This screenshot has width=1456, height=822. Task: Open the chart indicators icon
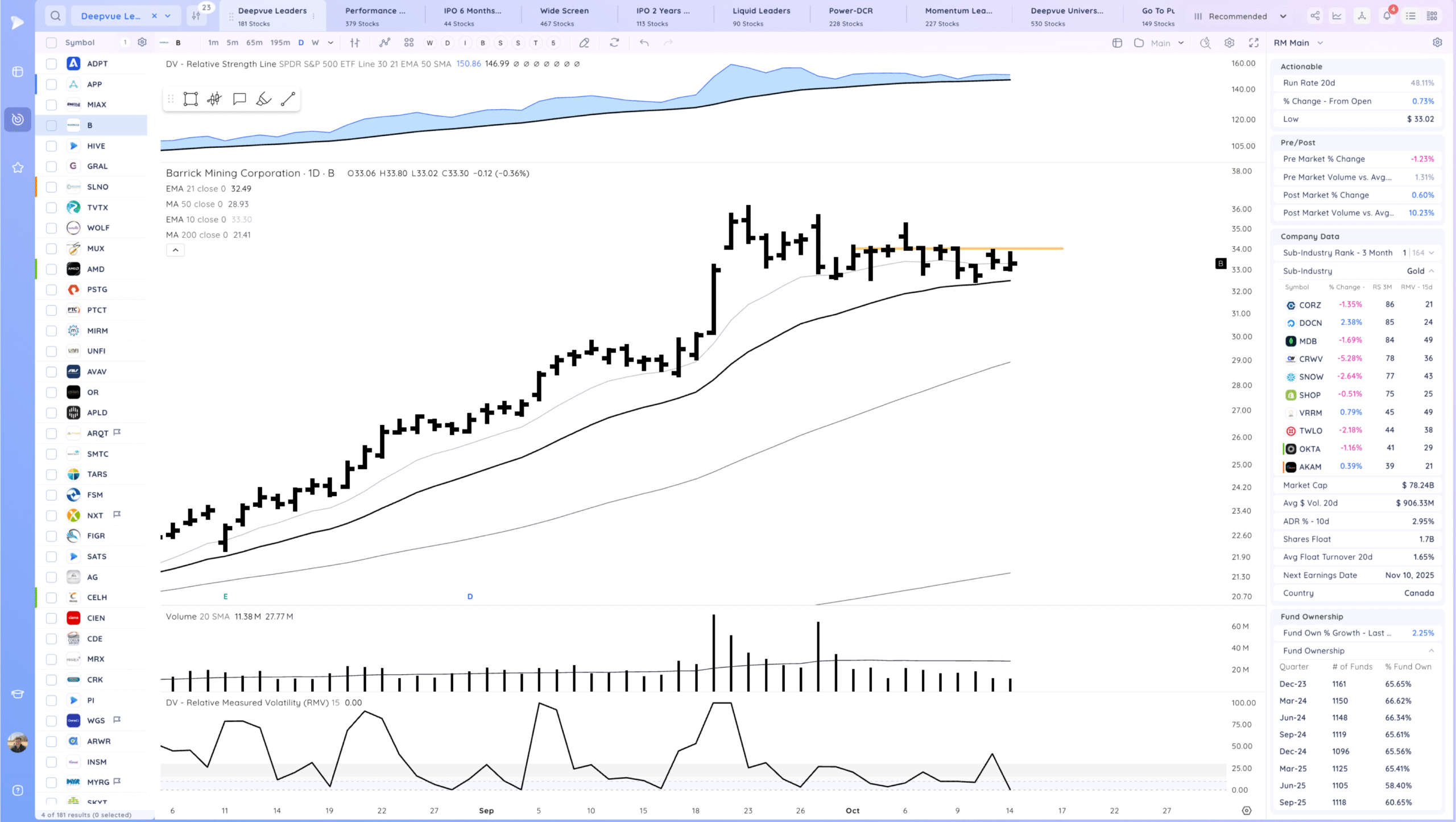click(385, 43)
